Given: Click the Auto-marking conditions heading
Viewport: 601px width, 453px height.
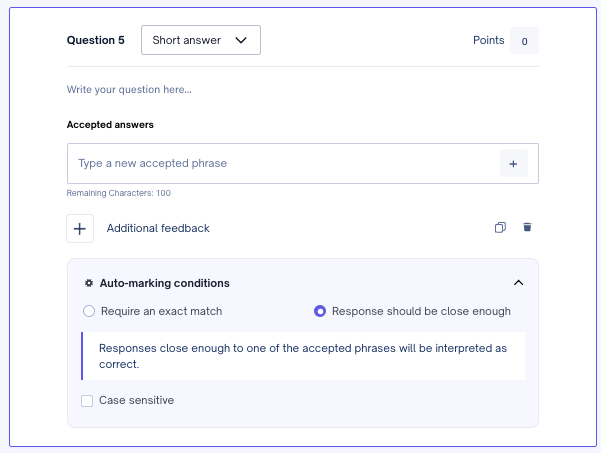Looking at the screenshot, I should 164,283.
